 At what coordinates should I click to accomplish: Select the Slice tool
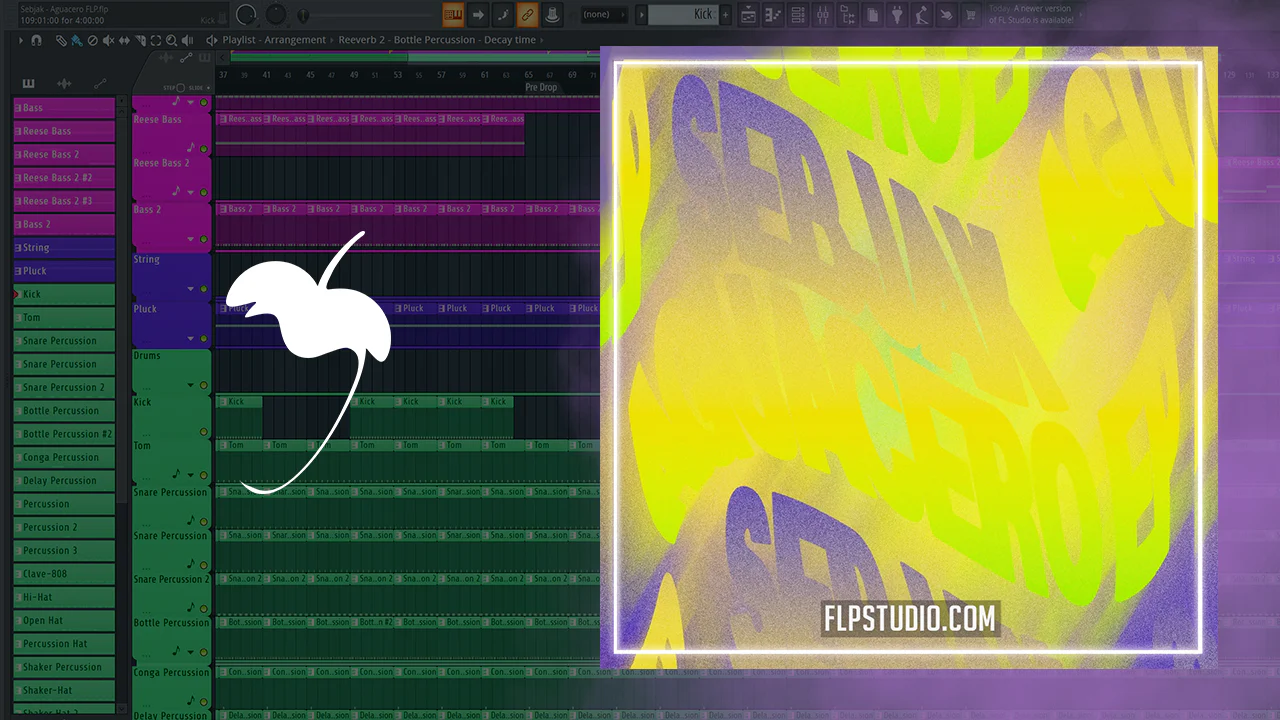141,40
